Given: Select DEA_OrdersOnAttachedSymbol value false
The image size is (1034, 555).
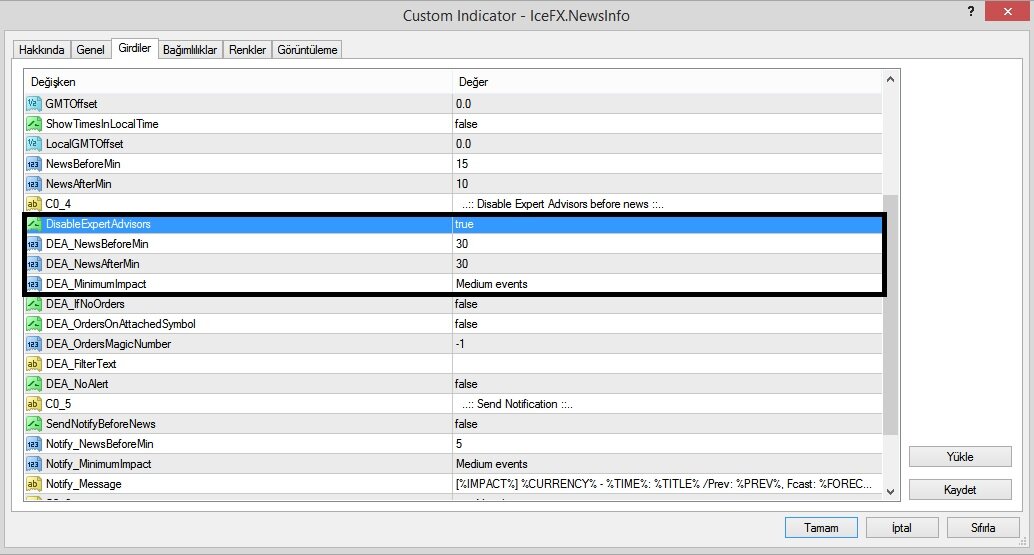Looking at the screenshot, I should tap(466, 324).
